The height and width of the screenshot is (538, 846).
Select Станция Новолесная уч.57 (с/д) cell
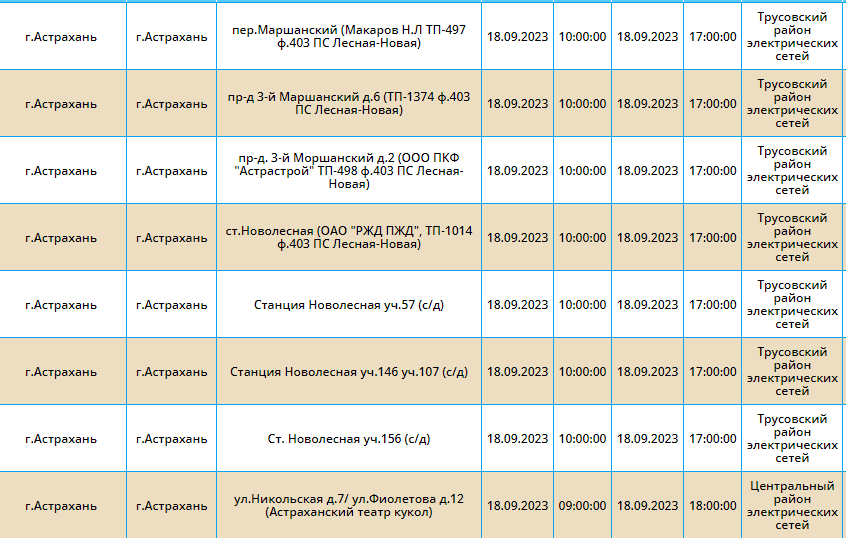349,304
